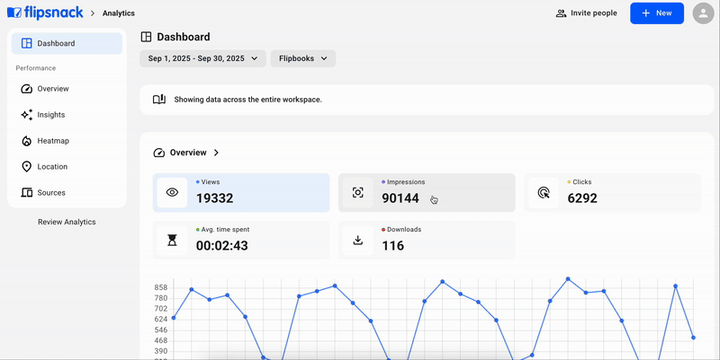This screenshot has height=360, width=720.
Task: Click the 19332 views value
Action: (215, 198)
